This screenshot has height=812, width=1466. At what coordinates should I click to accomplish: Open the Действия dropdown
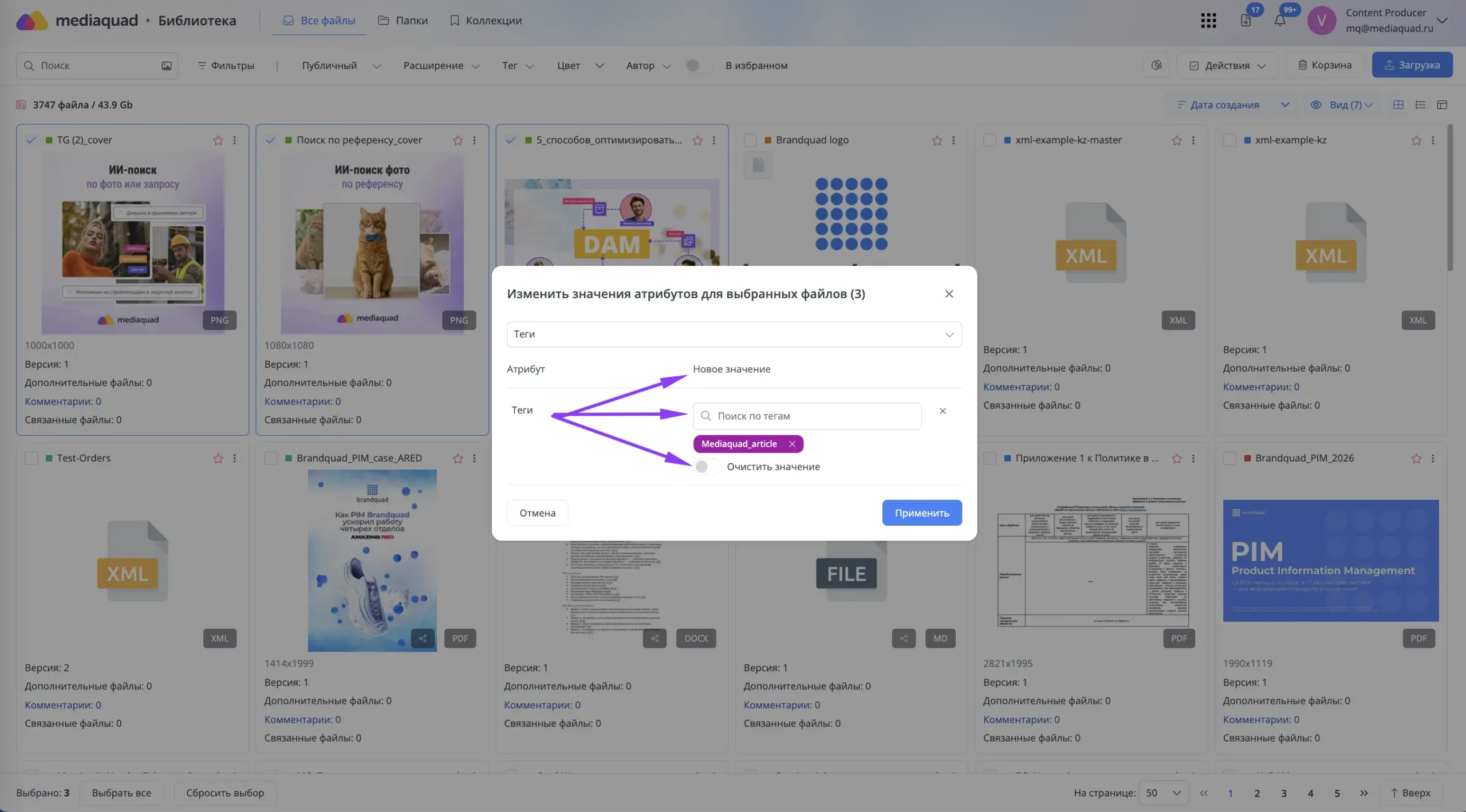tap(1227, 65)
